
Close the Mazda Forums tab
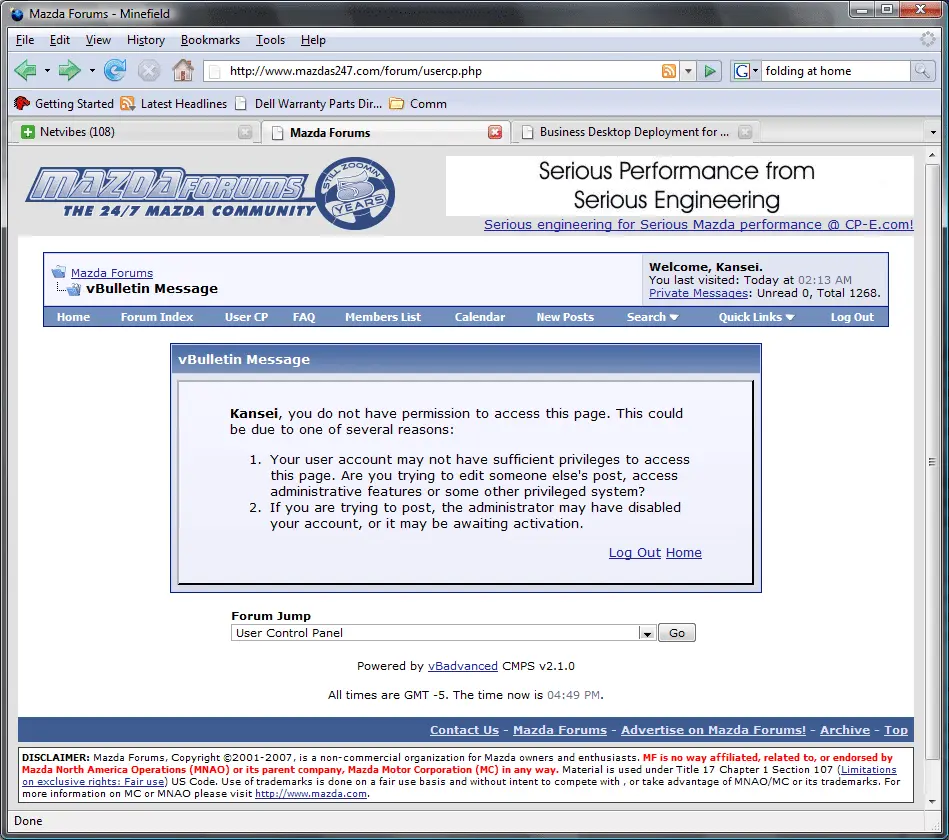(494, 132)
